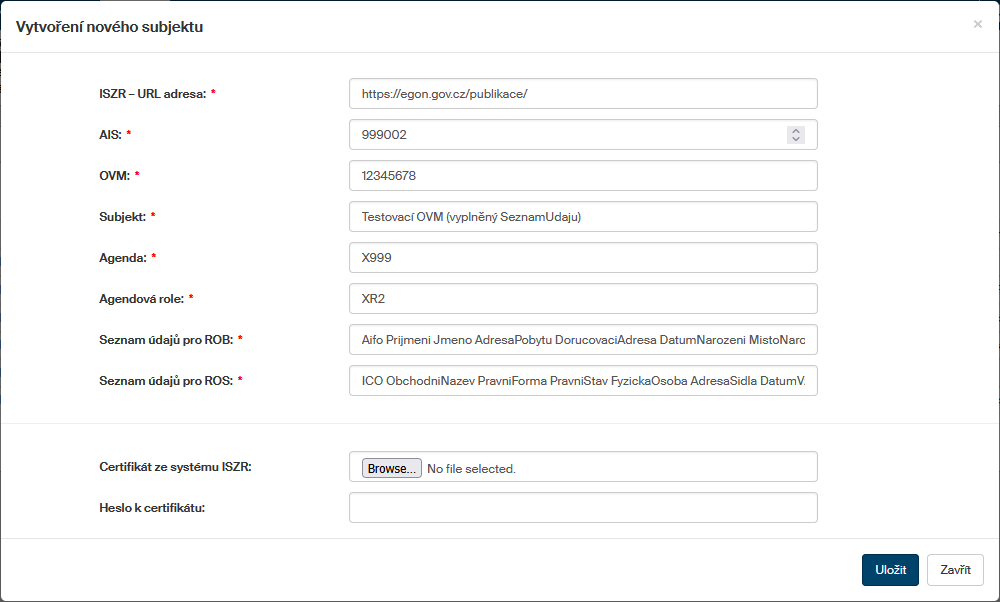Save the new subject with Uložit
The height and width of the screenshot is (602, 1000).
890,569
